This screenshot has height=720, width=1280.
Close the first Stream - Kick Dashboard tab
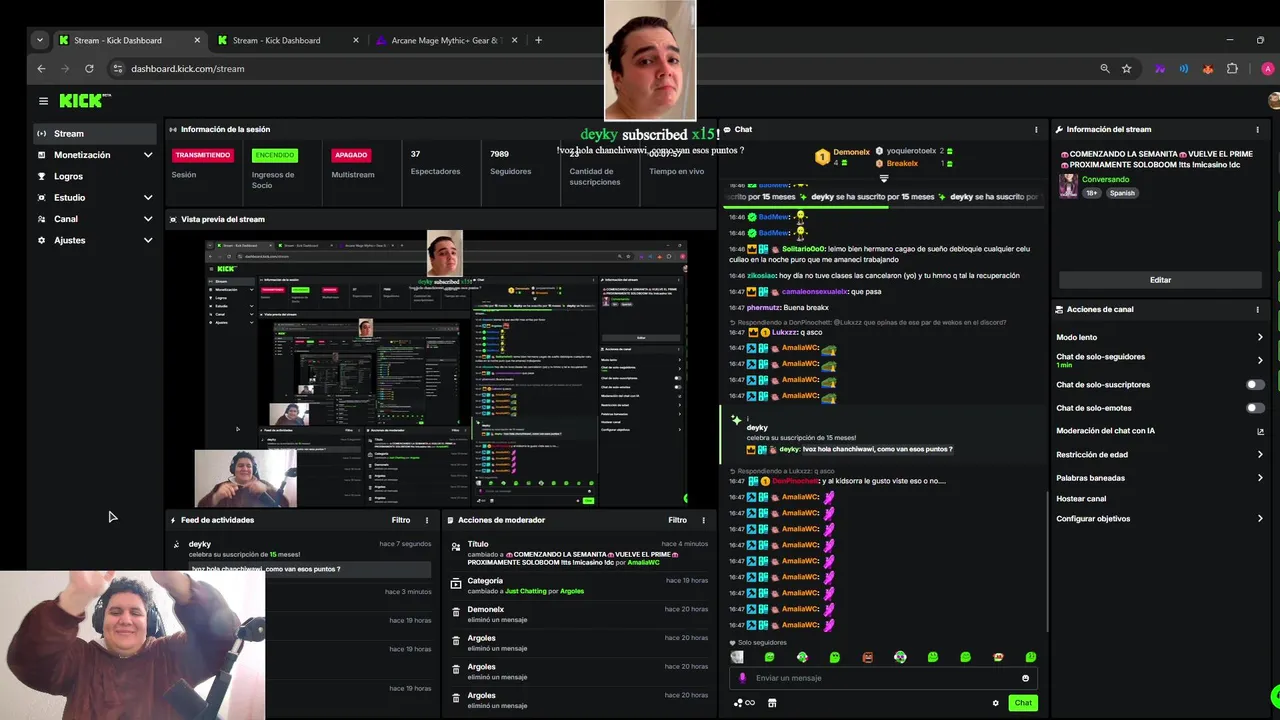[197, 40]
